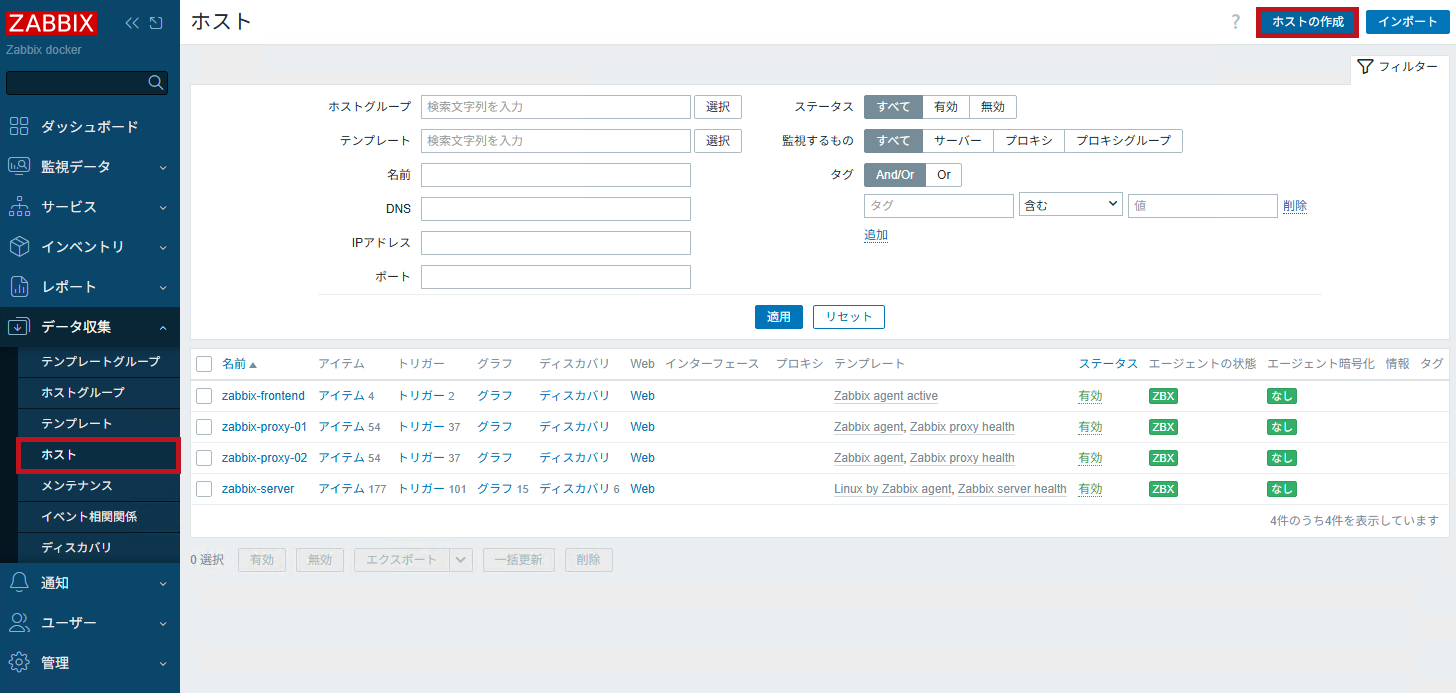The image size is (1456, 693).
Task: Open the zabbix-server host link
Action: 258,489
